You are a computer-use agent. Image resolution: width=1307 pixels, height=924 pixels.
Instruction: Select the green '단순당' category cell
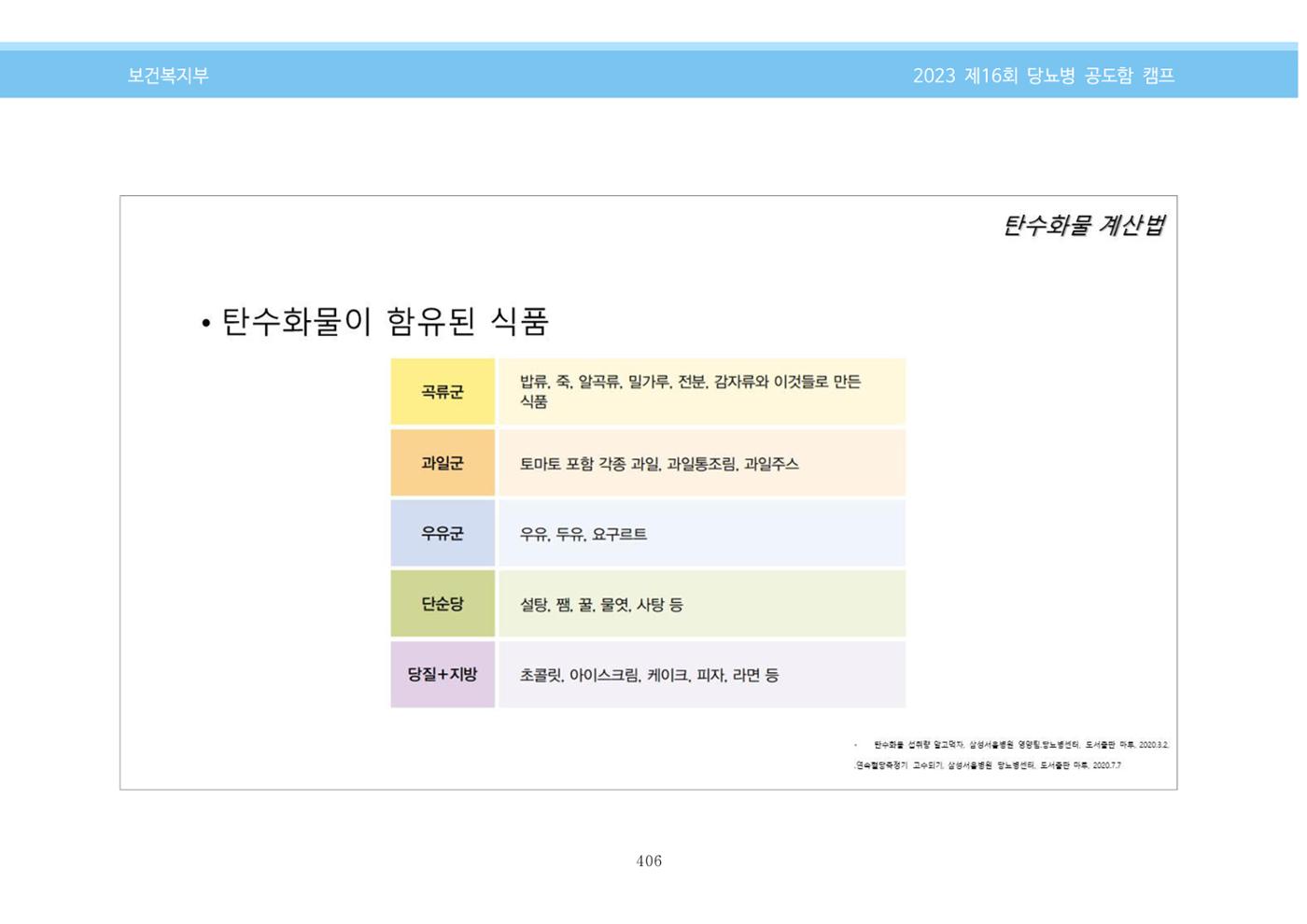(443, 604)
